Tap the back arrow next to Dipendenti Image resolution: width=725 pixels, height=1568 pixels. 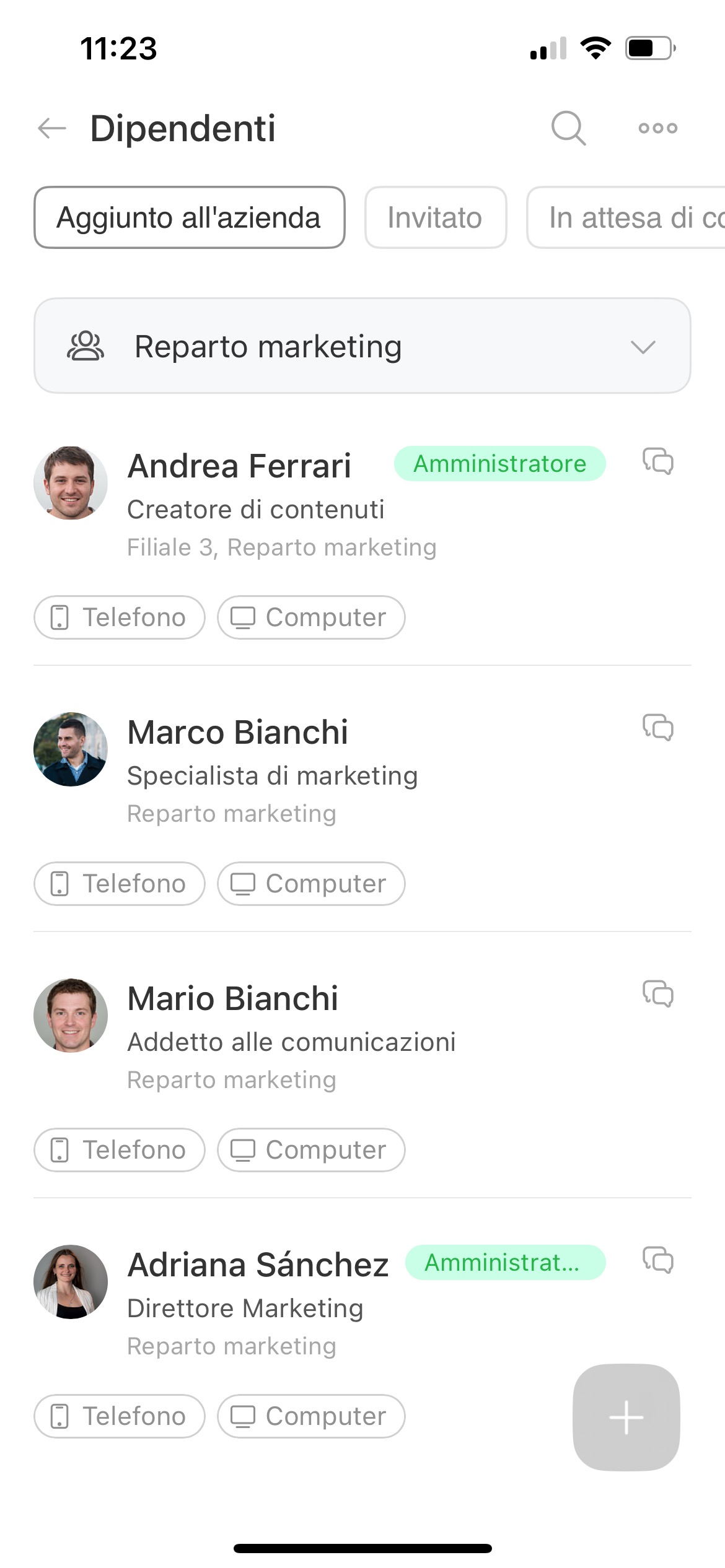(52, 128)
